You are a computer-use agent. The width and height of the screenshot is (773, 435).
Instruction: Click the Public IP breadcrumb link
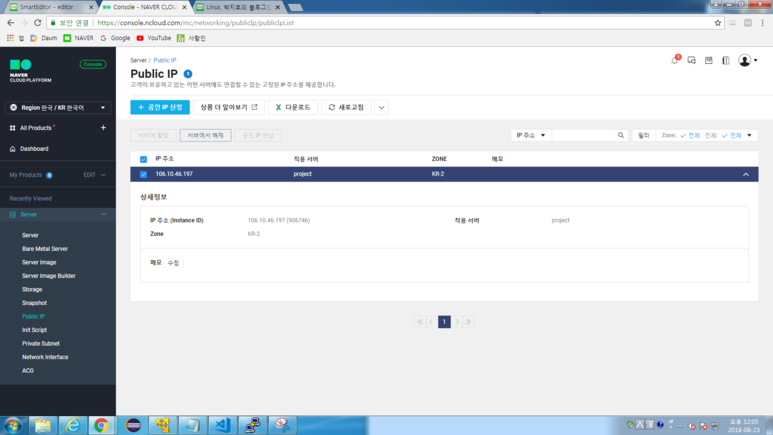coord(165,60)
